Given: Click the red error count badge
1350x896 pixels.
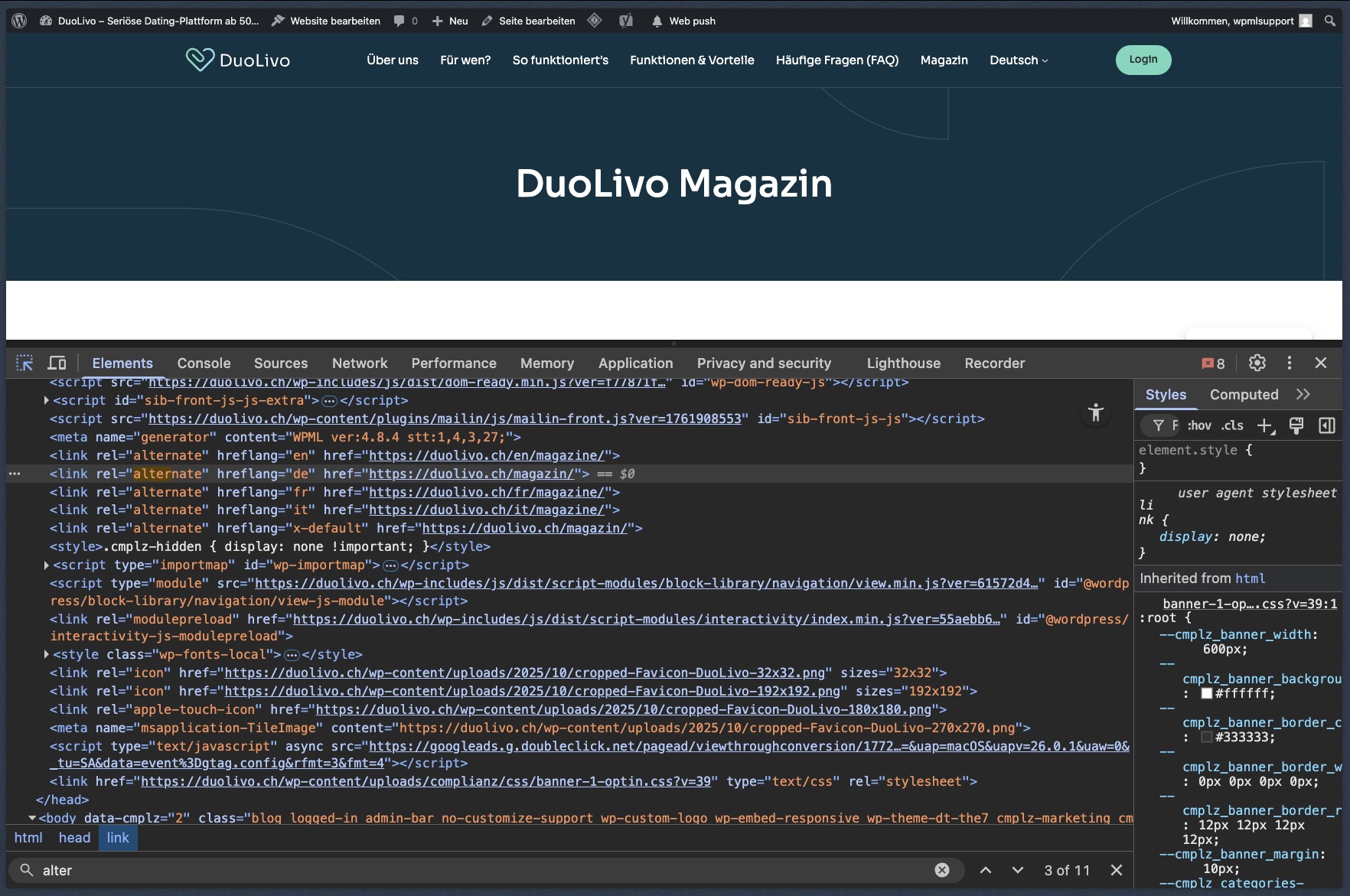Looking at the screenshot, I should click(x=1213, y=363).
